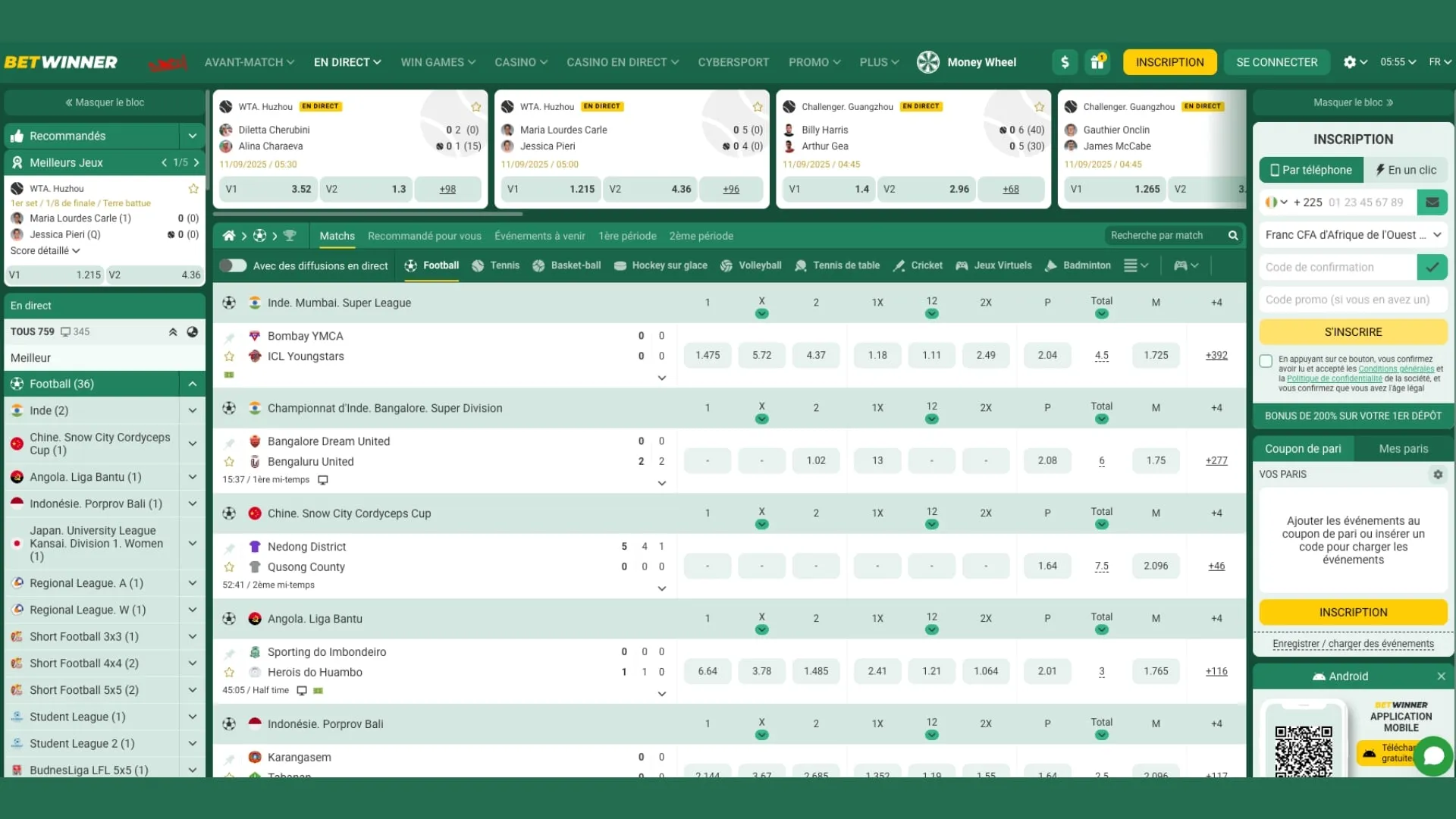The width and height of the screenshot is (1456, 819).
Task: Select the Cricket sport filter icon
Action: click(x=899, y=265)
